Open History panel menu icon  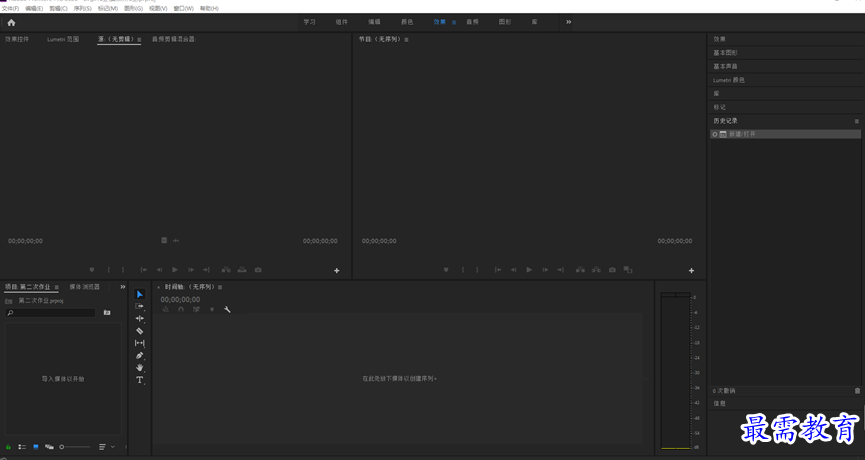pos(857,121)
